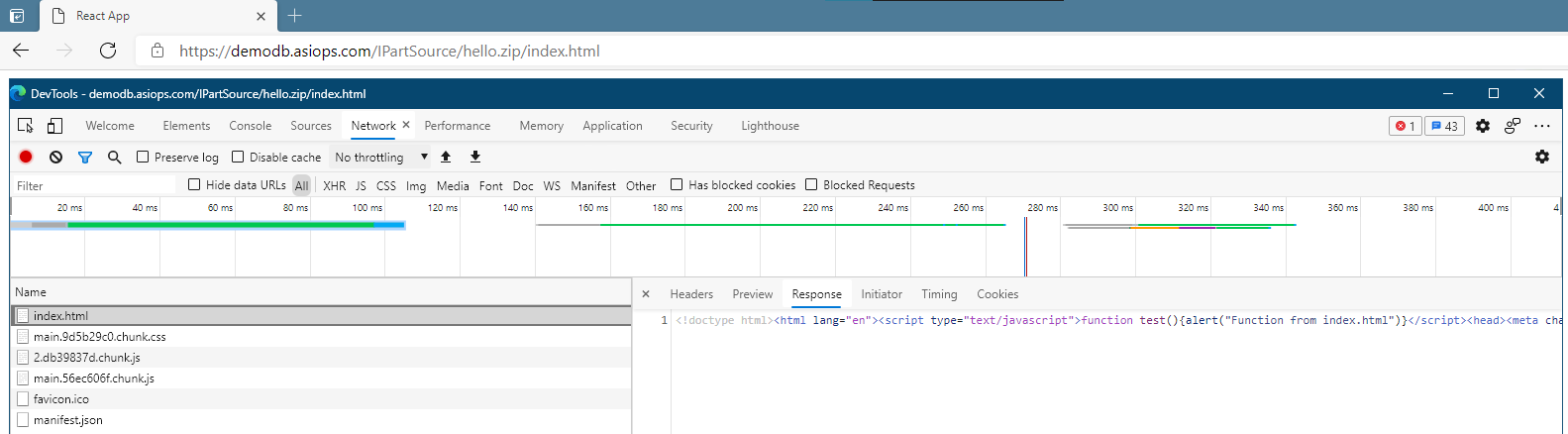Viewport: 1568px width, 434px height.
Task: Enable Disable cache checkbox
Action: tap(238, 157)
